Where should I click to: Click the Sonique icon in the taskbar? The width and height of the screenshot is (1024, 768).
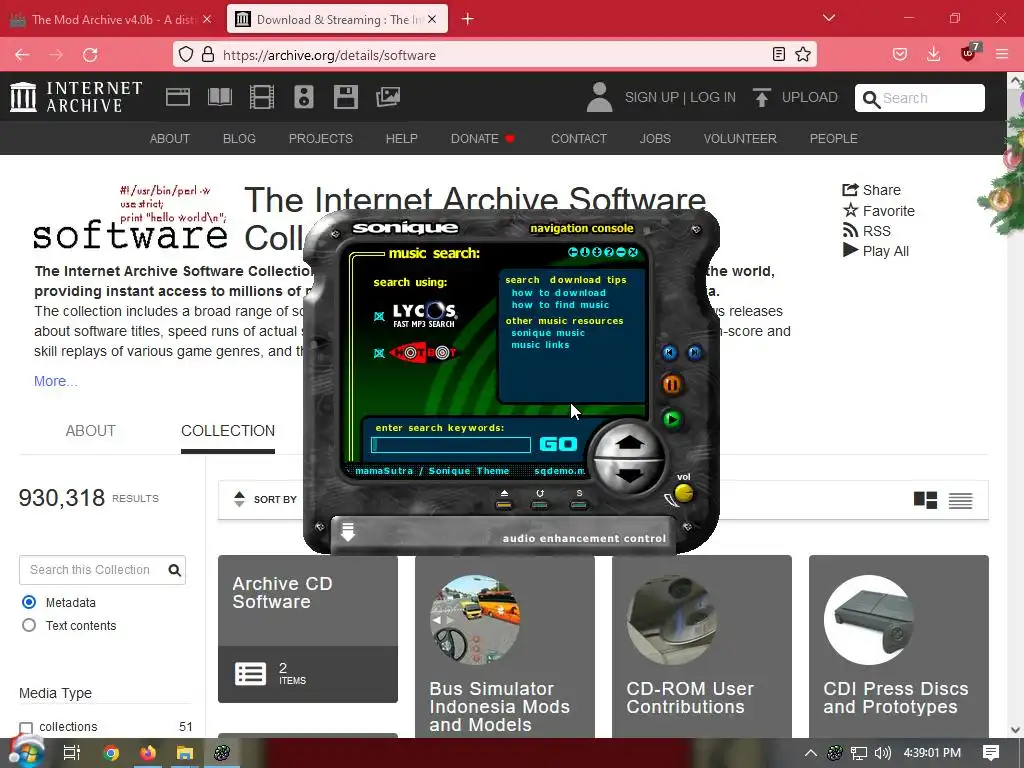[221, 752]
